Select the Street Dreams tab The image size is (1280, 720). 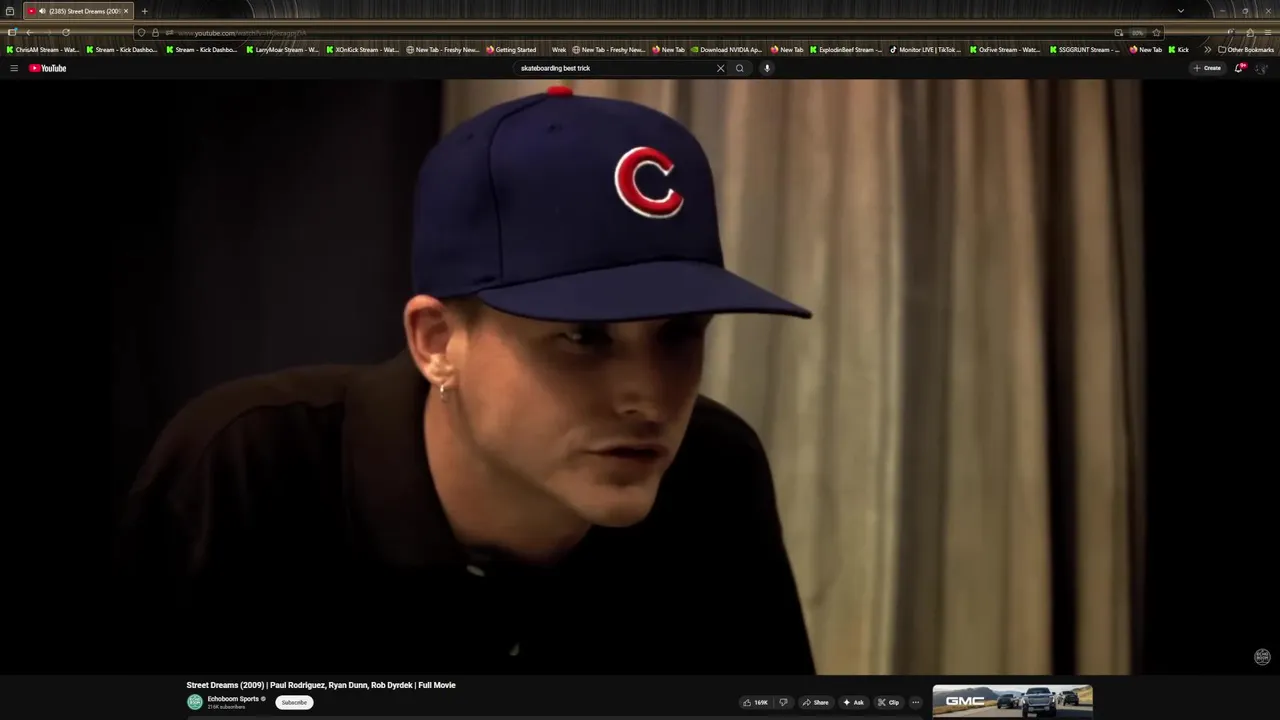pyautogui.click(x=78, y=11)
